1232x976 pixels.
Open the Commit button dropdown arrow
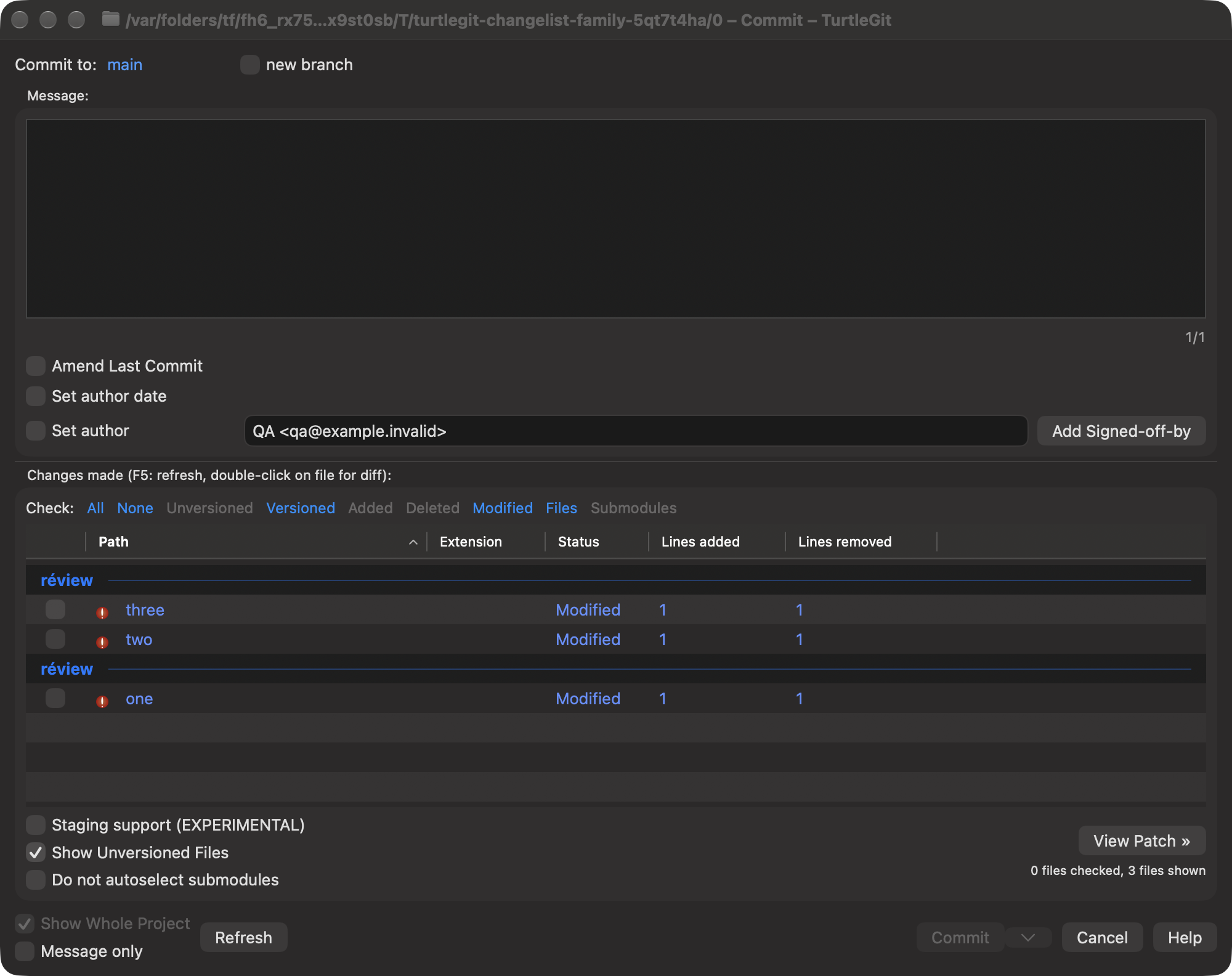(1027, 938)
